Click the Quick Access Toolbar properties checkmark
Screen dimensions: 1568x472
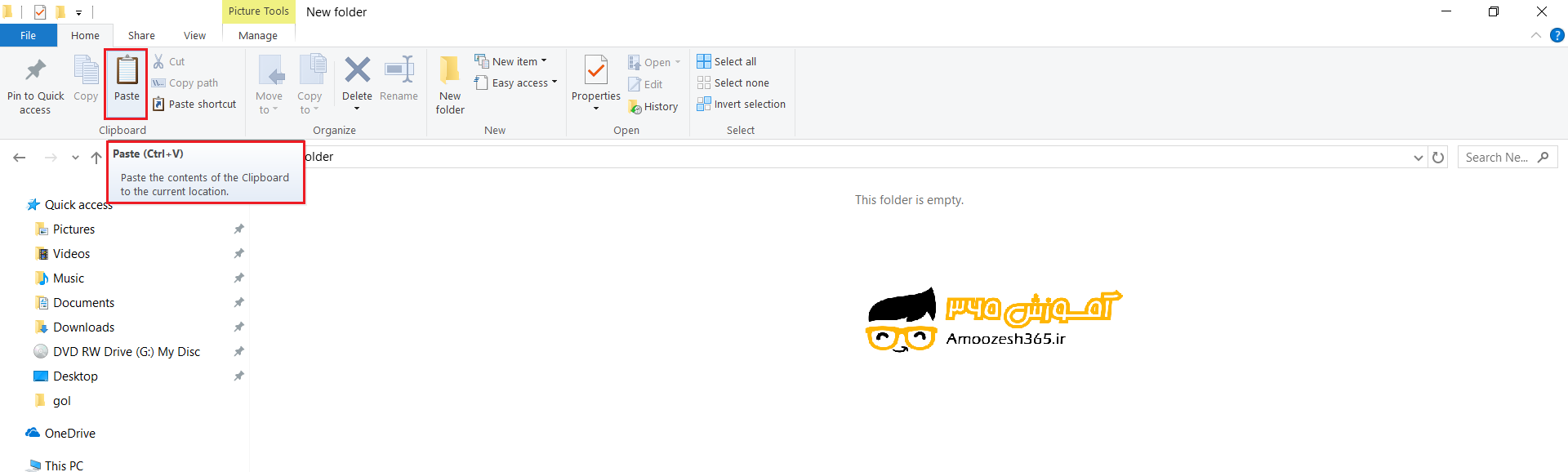[x=40, y=12]
